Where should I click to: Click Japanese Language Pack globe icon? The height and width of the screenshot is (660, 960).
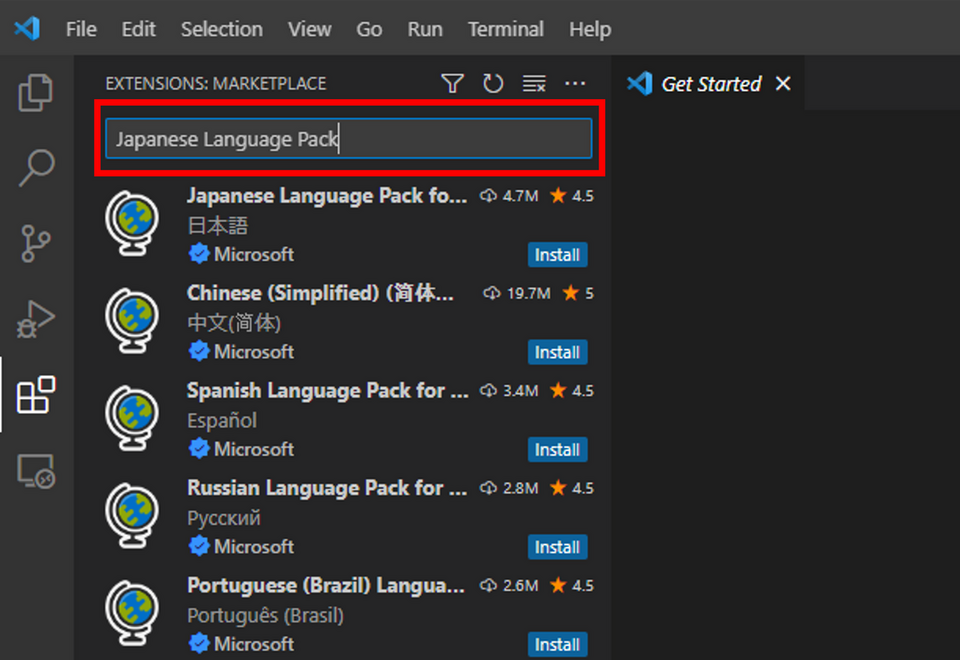tap(132, 223)
